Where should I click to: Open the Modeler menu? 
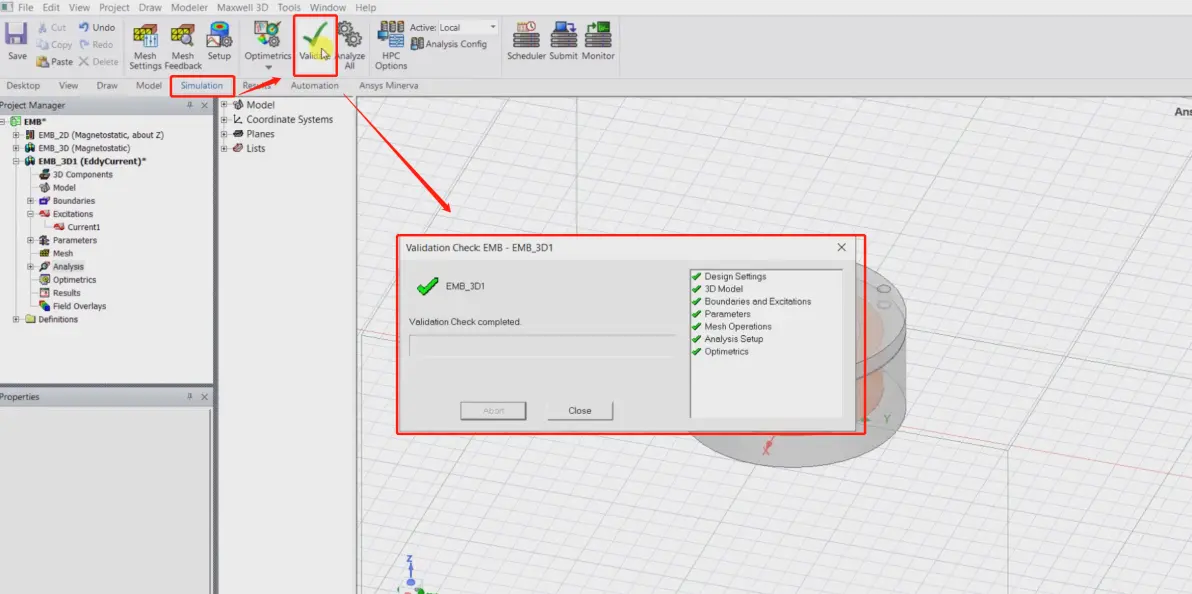pos(187,8)
